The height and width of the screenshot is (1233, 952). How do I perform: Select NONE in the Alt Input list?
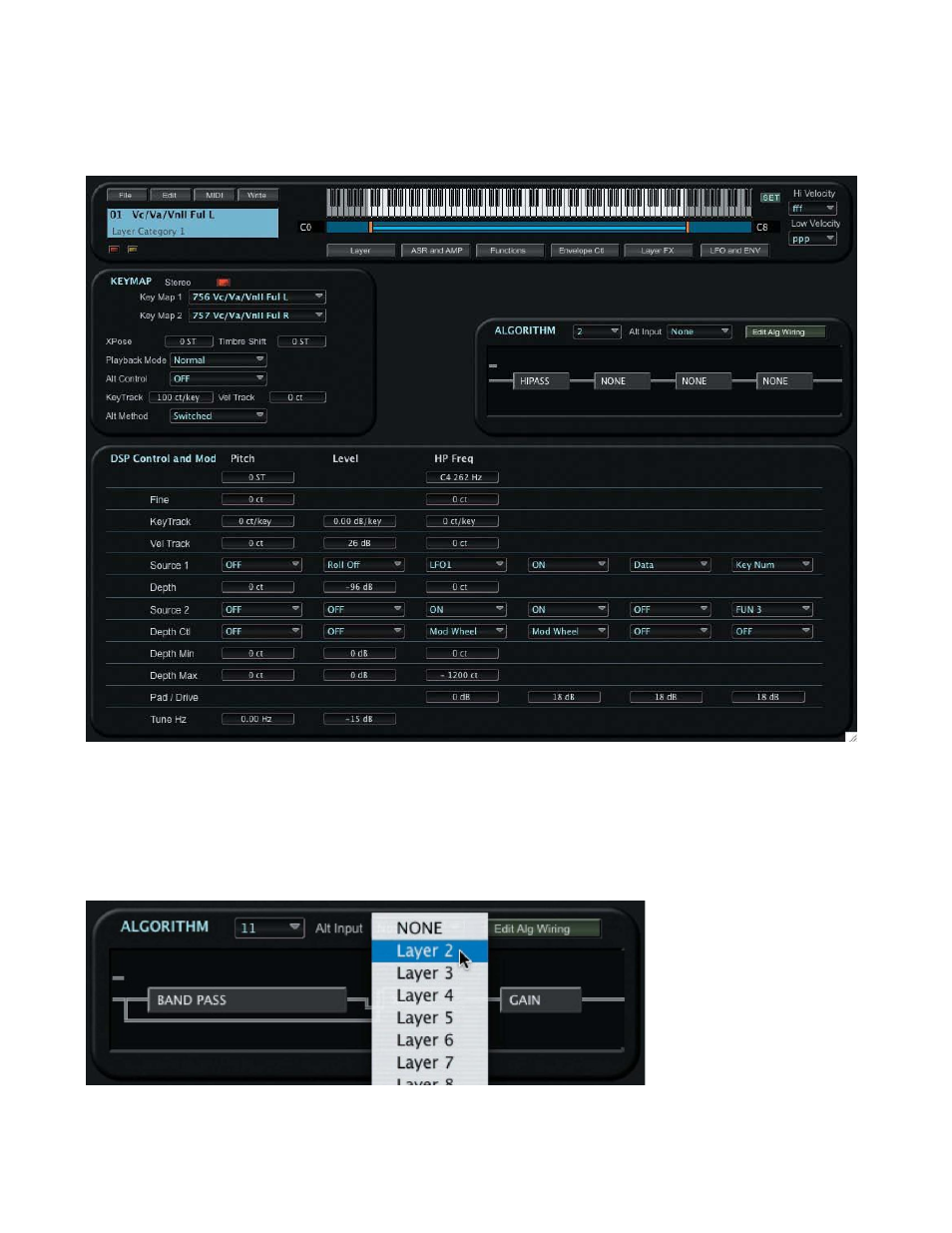[430, 927]
